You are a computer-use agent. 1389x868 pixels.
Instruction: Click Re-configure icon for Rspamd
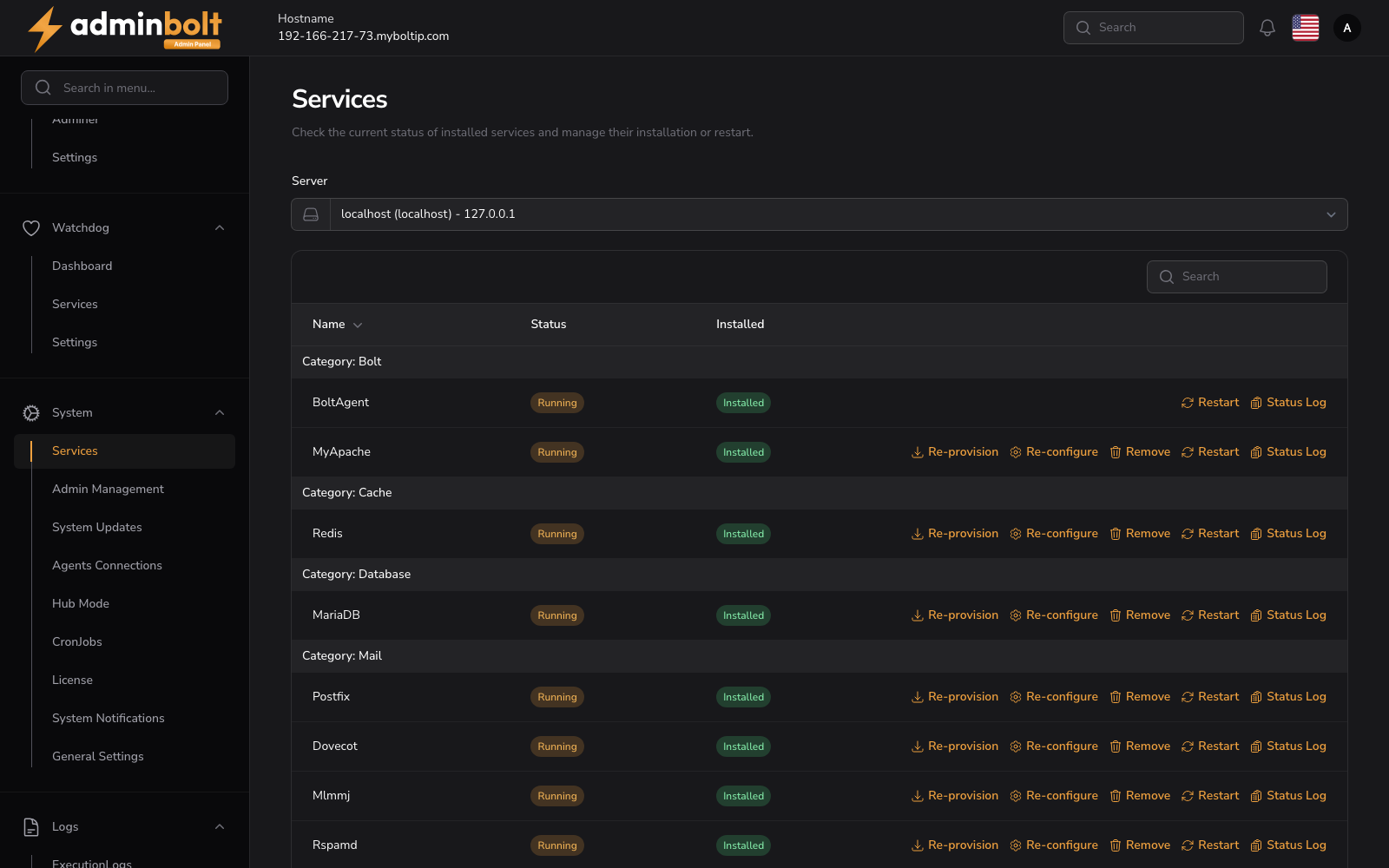click(x=1016, y=845)
